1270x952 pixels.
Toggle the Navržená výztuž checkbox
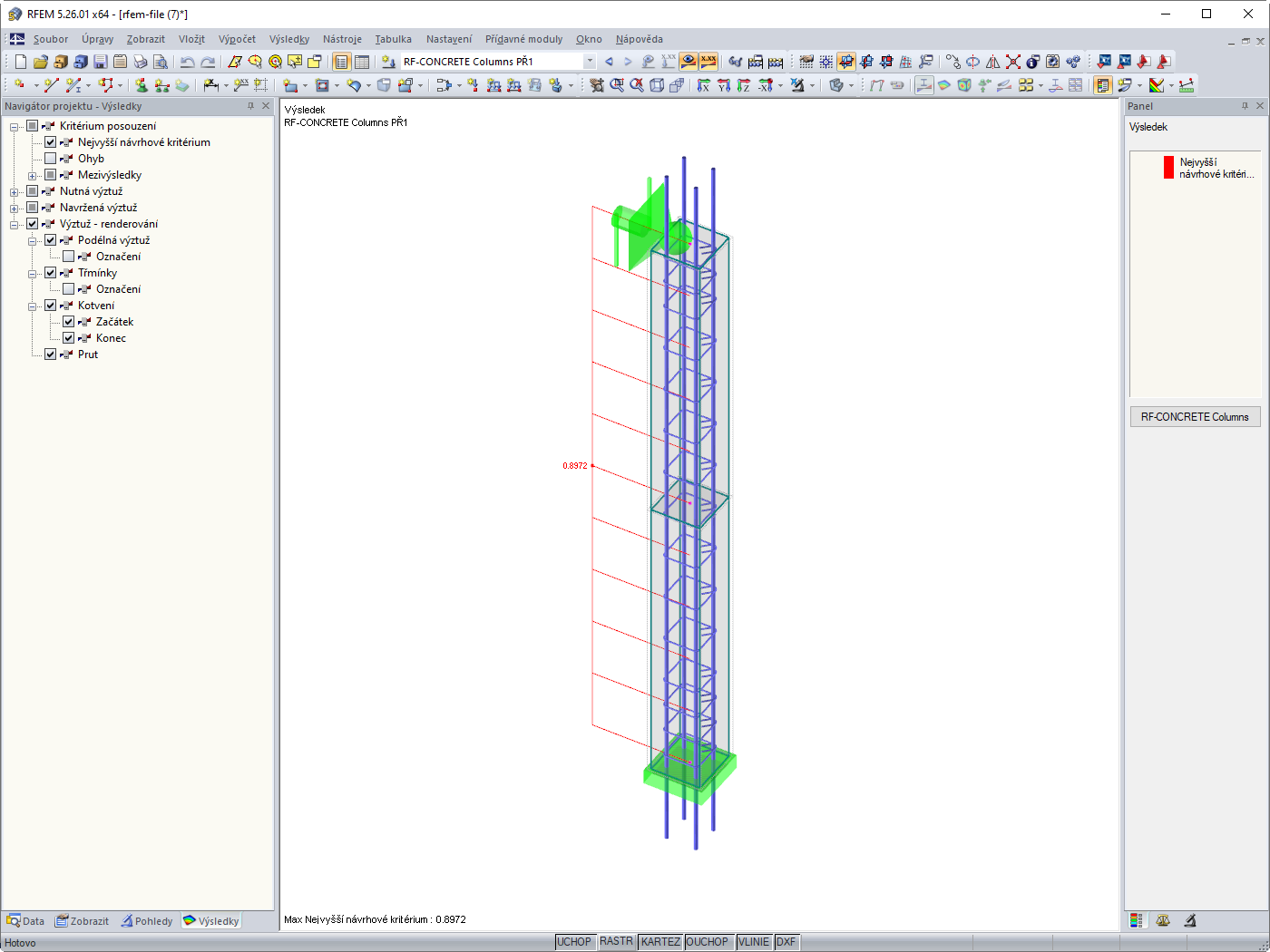pos(33,208)
